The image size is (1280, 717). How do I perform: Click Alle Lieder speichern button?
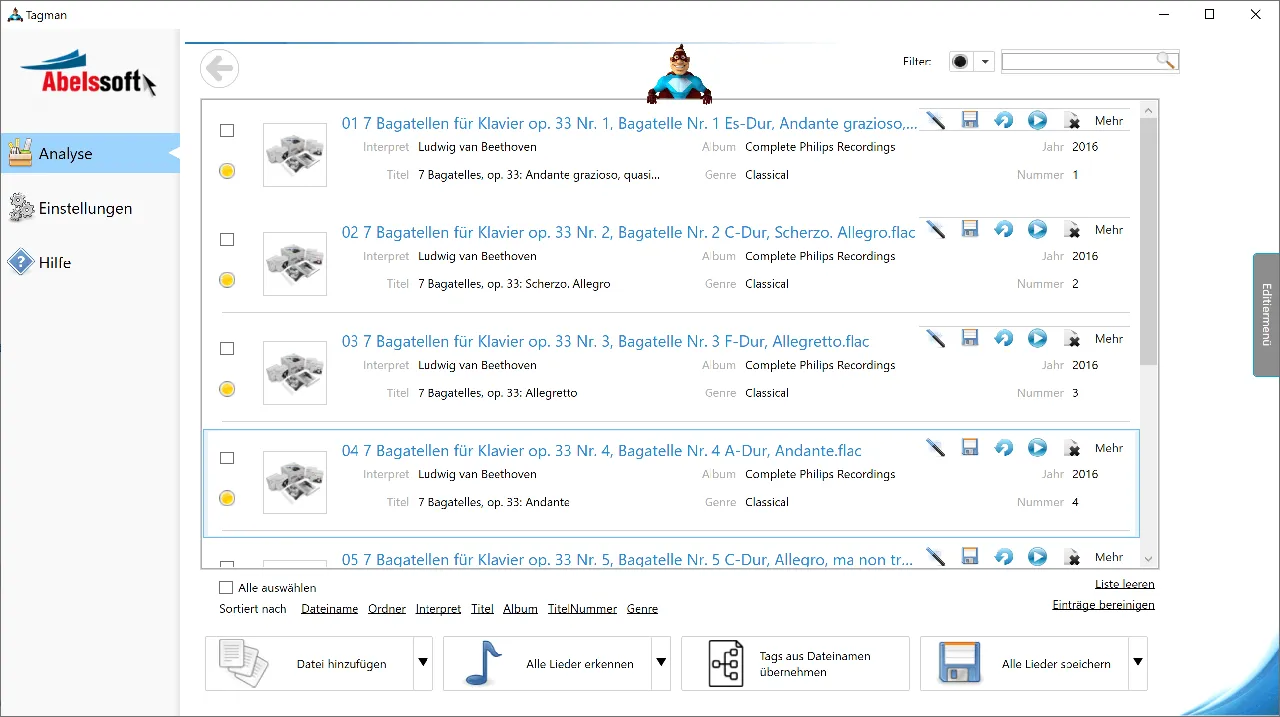[1024, 663]
